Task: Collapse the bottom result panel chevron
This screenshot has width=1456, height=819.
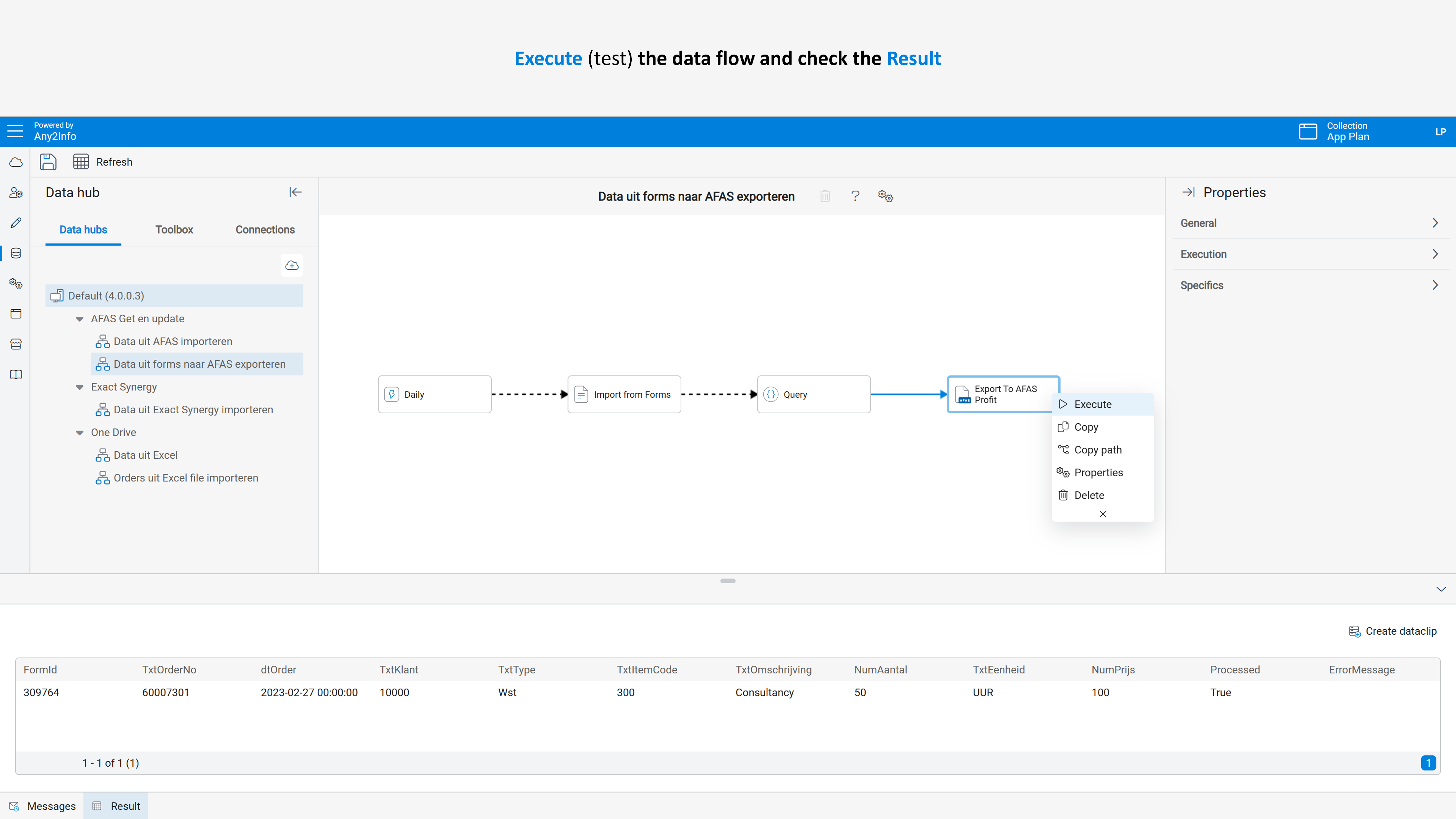Action: click(1441, 589)
